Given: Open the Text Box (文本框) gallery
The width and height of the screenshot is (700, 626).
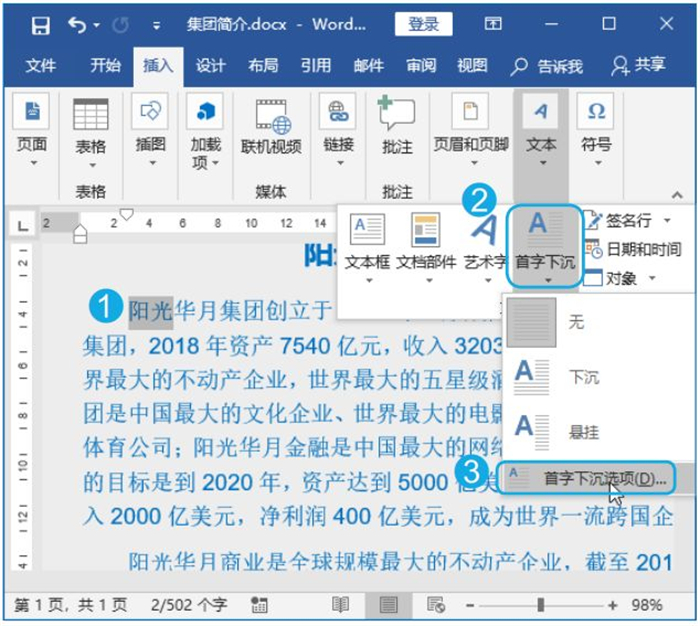Looking at the screenshot, I should (367, 244).
